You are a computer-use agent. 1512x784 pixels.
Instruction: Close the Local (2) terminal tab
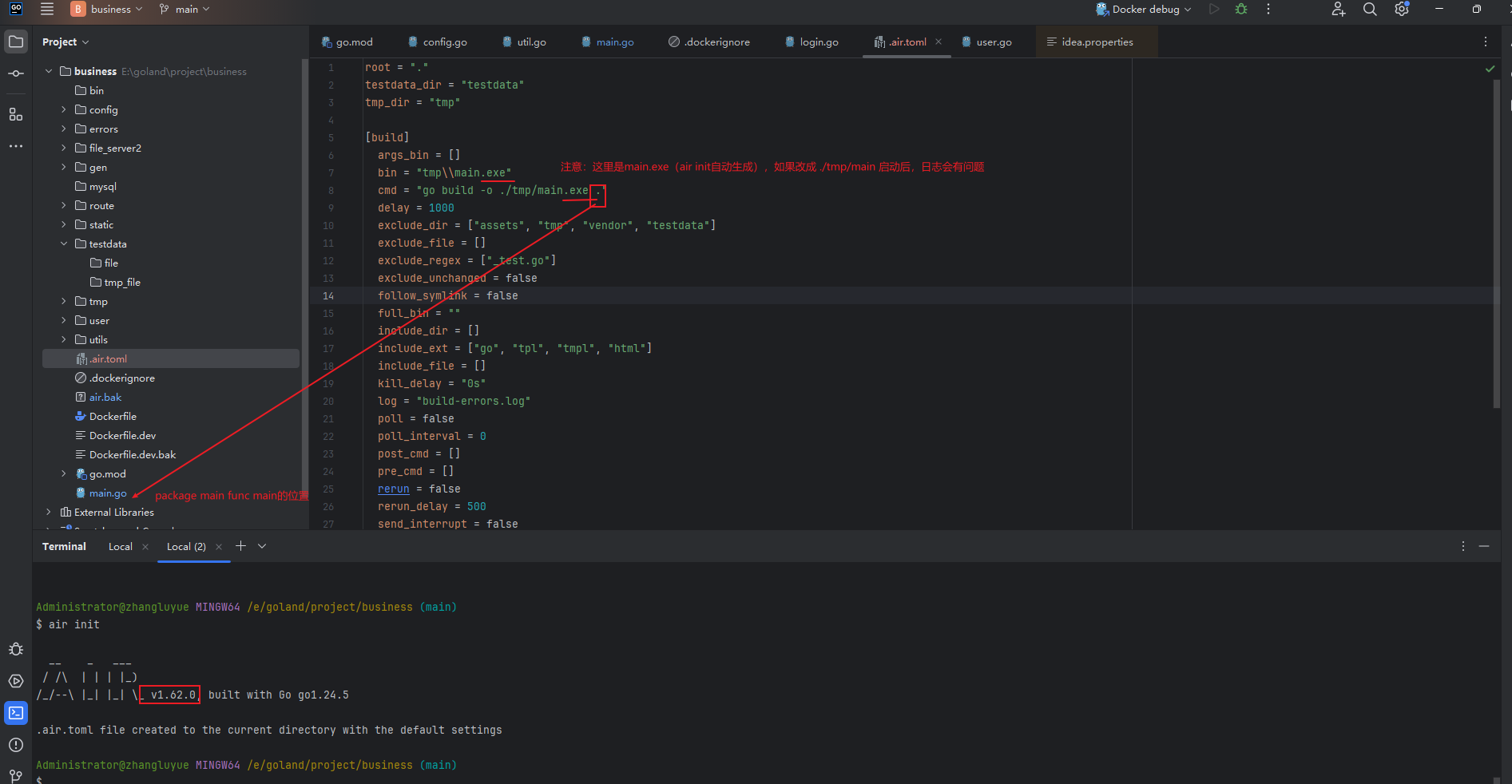point(219,547)
